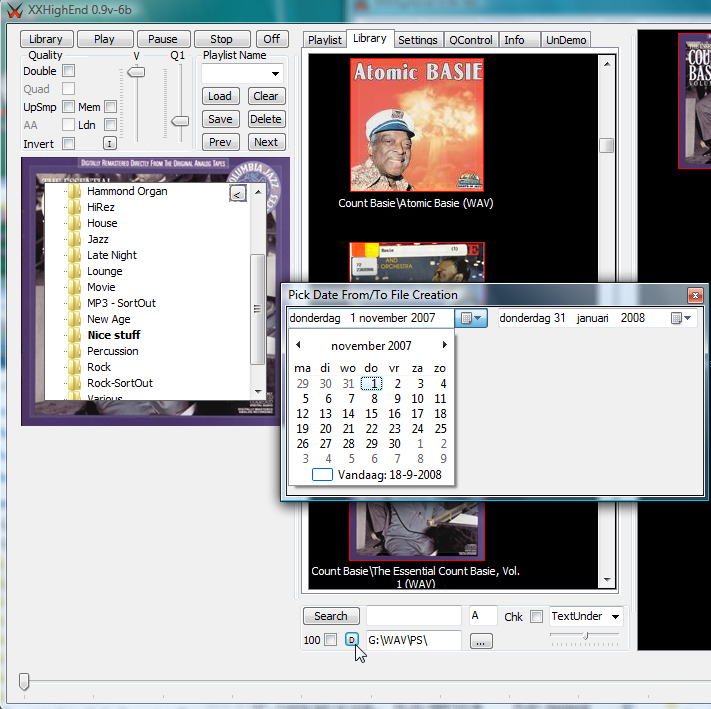711x709 pixels.
Task: Open the From date calendar icon
Action: click(471, 318)
